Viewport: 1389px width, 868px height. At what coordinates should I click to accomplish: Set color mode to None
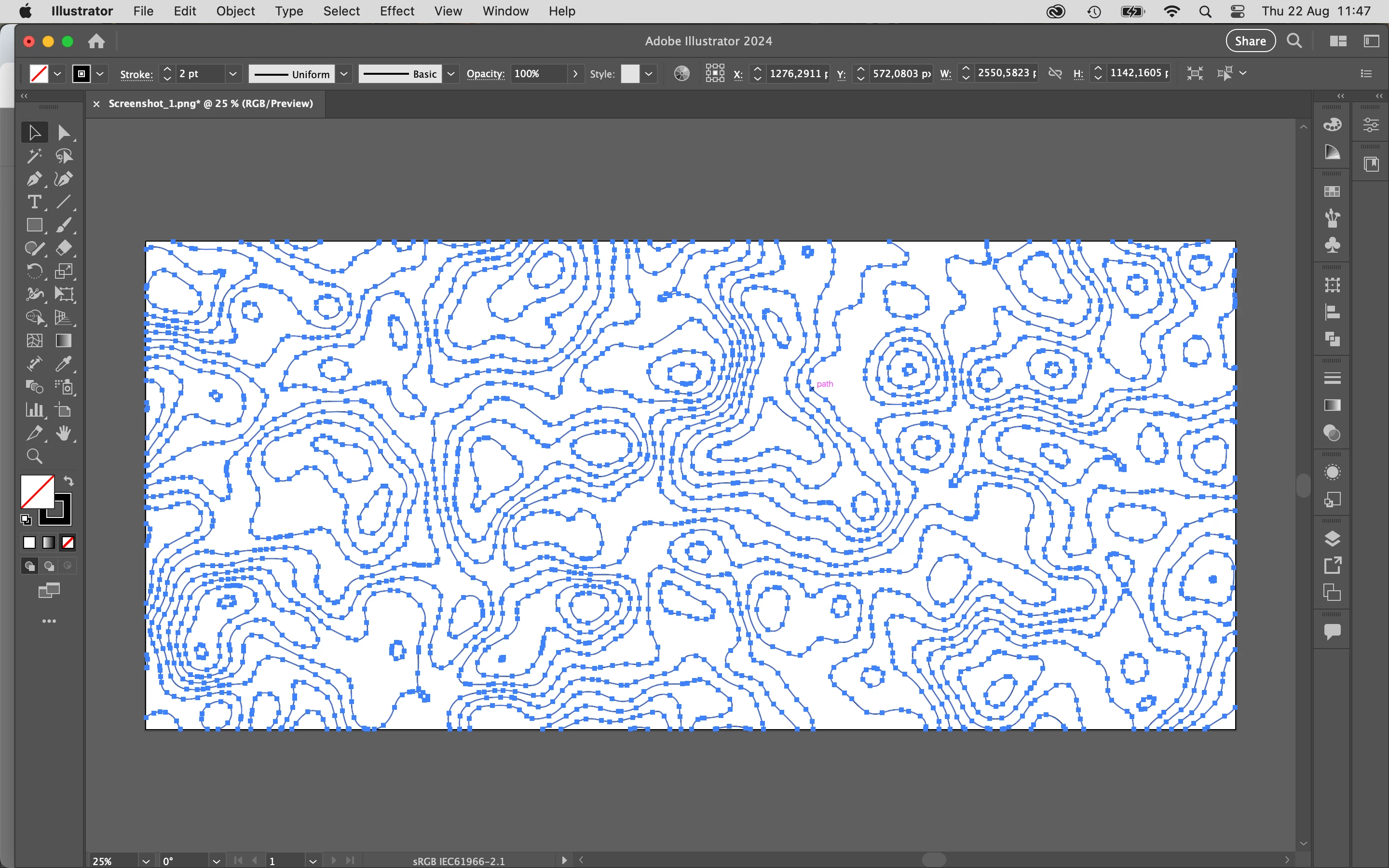[68, 542]
